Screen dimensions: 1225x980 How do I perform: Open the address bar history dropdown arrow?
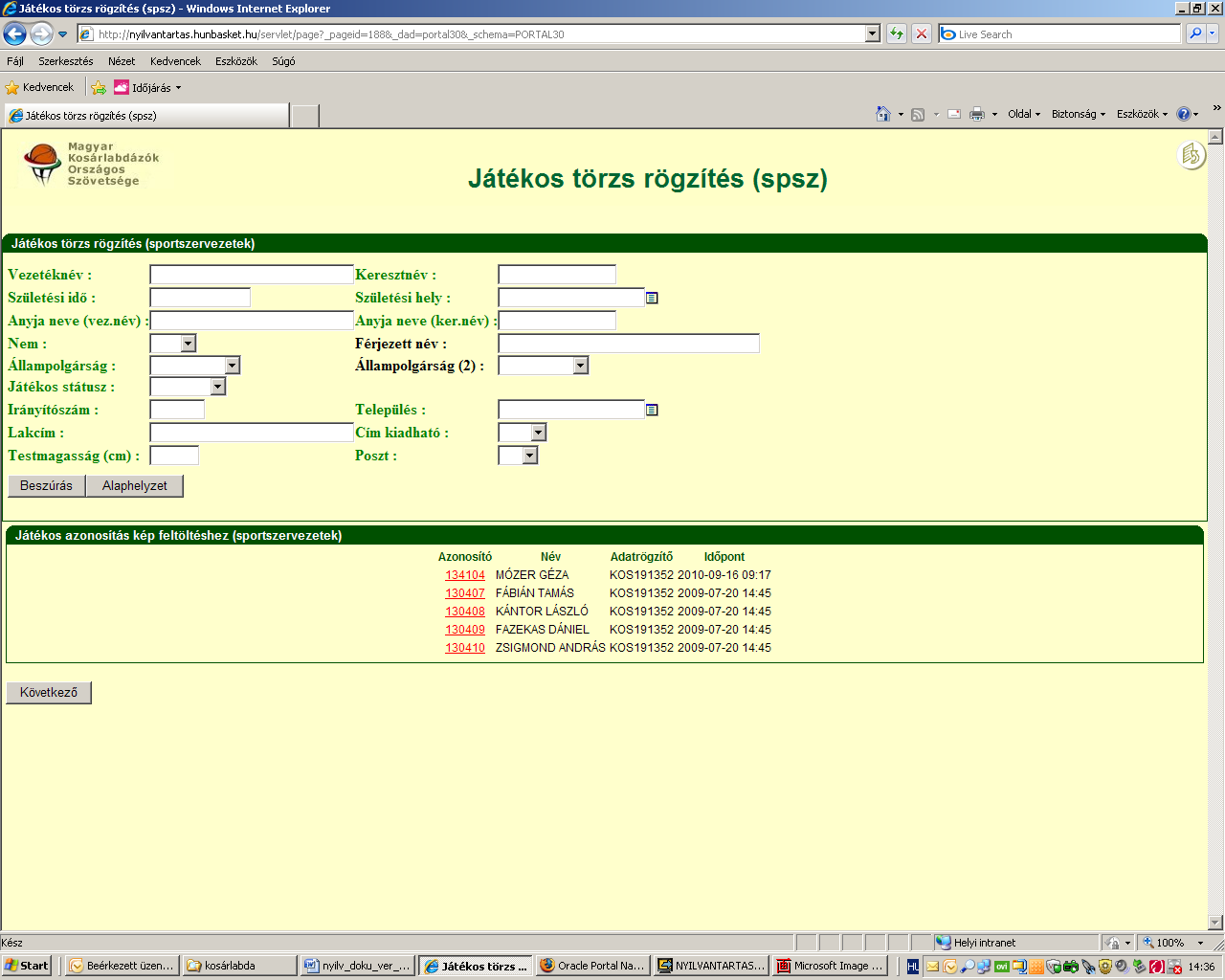pos(873,33)
